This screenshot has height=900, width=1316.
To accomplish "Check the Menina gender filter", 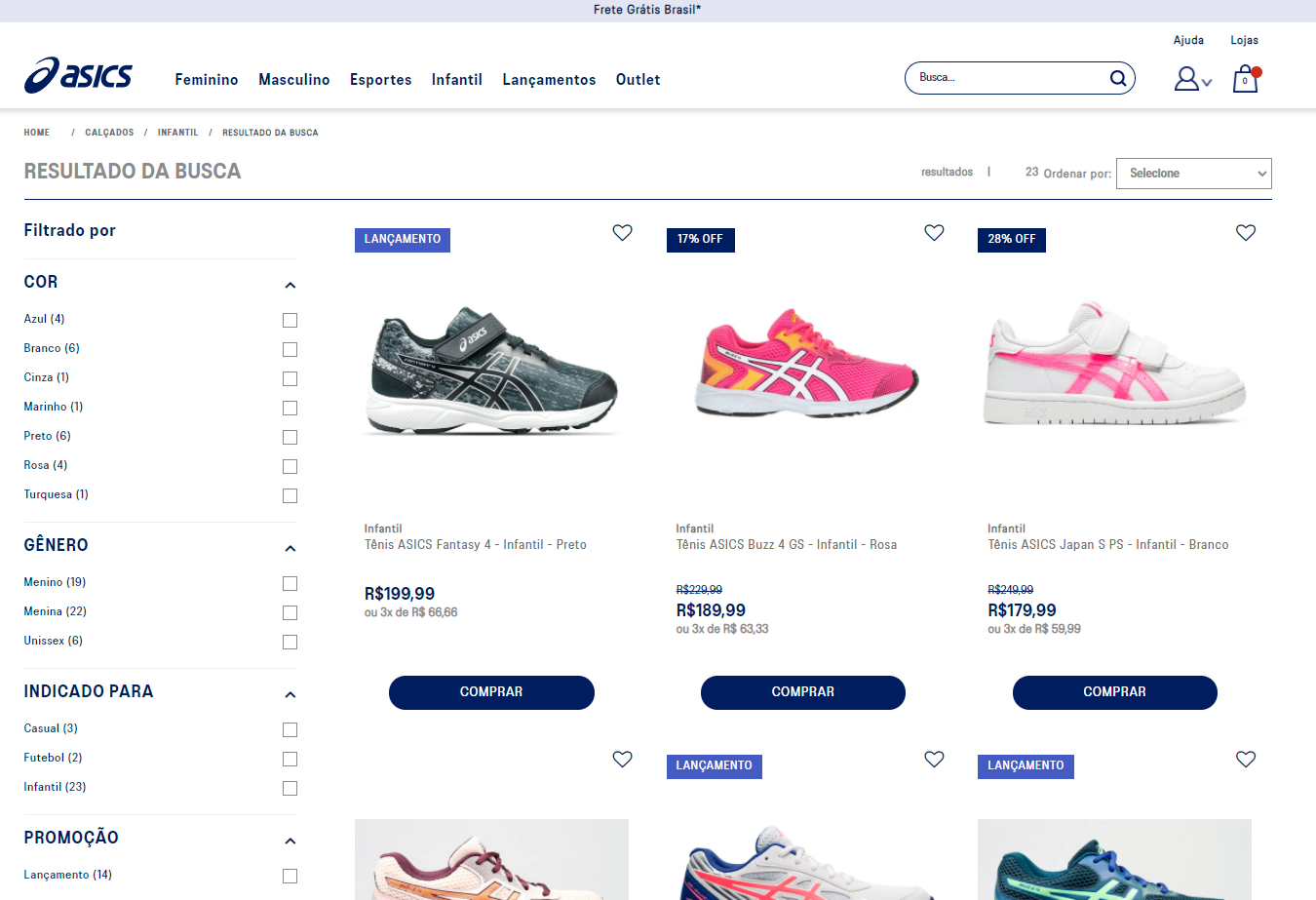I will coord(290,612).
